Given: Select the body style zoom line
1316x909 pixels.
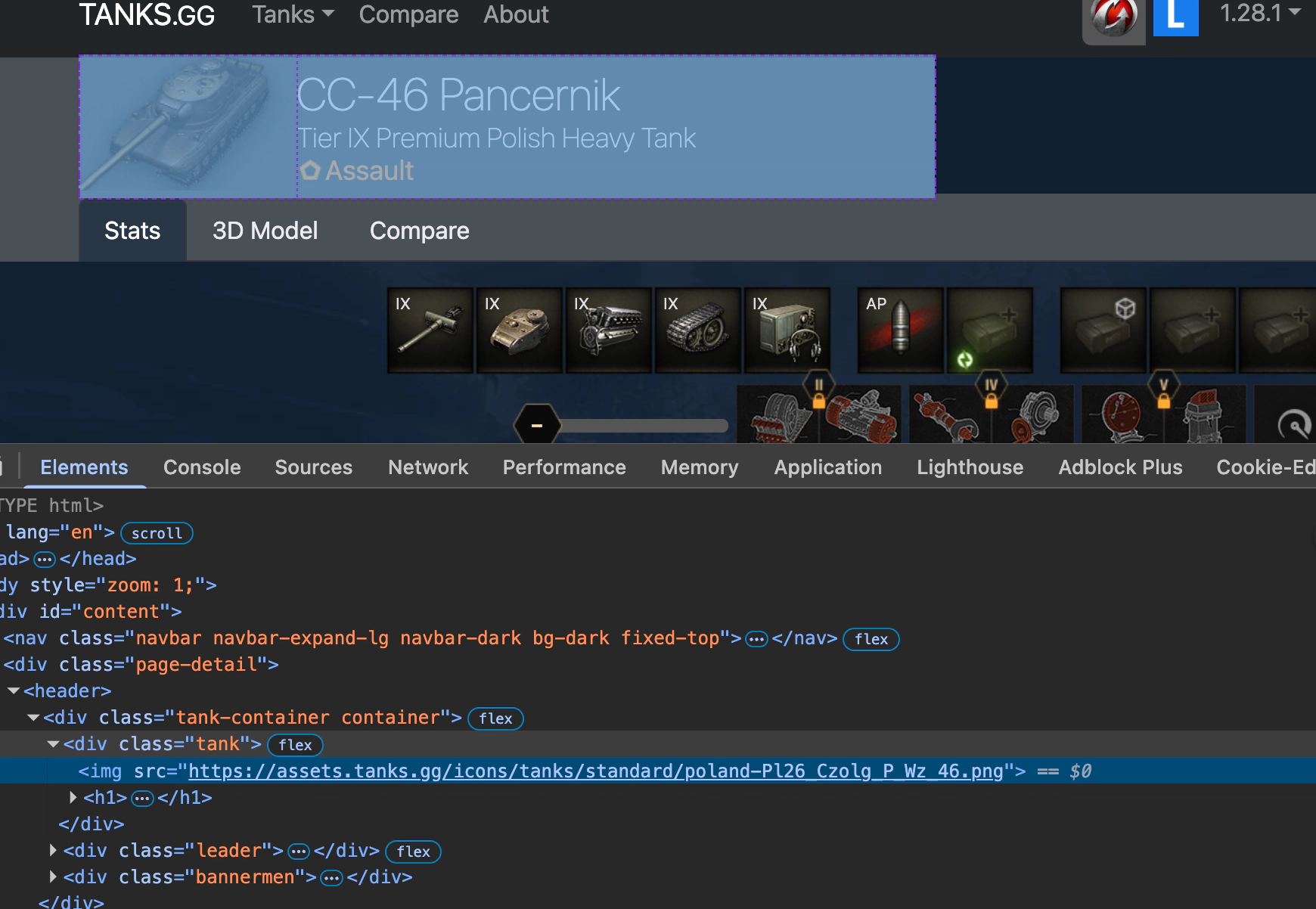Looking at the screenshot, I should click(x=108, y=585).
